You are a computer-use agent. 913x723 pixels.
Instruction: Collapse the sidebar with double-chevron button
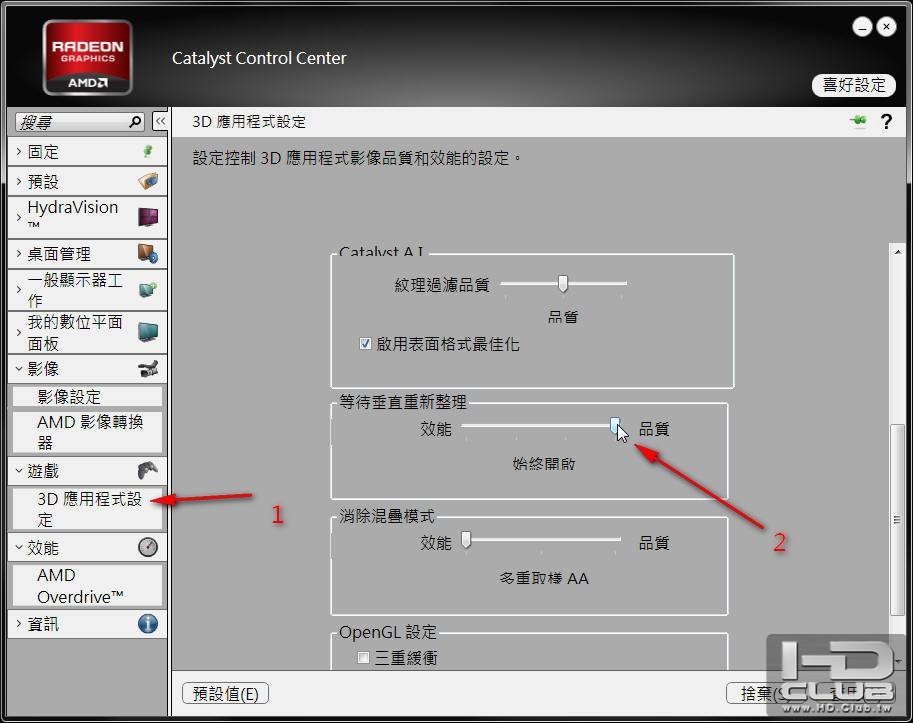160,122
